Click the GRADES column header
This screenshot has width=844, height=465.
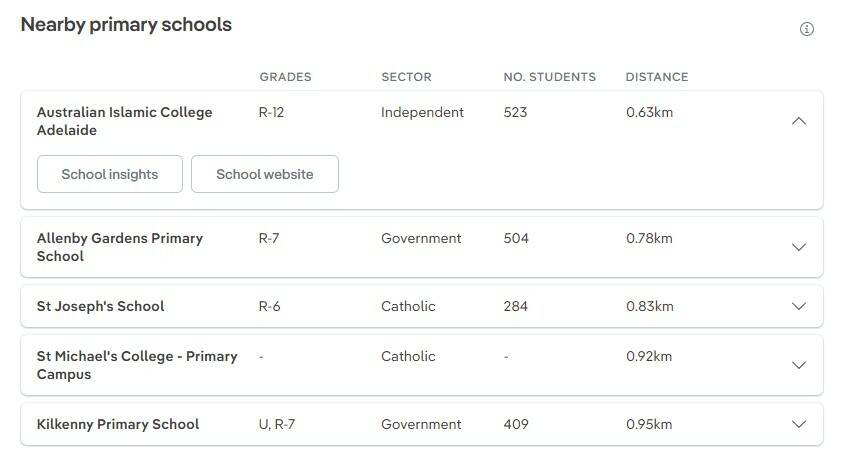coord(285,77)
